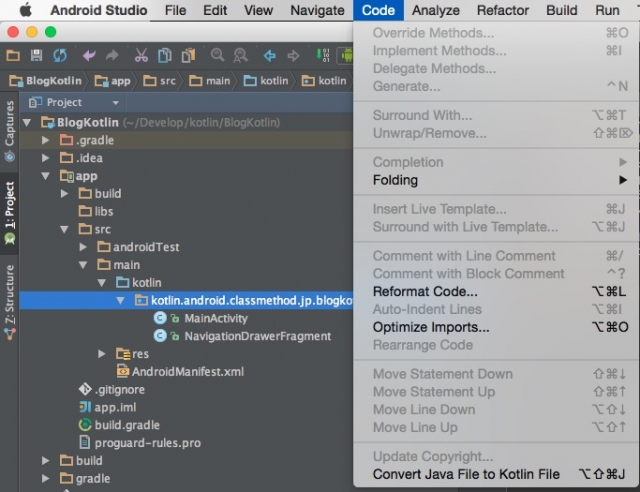Click the Cut scissors icon
The image size is (640, 492).
click(x=141, y=55)
